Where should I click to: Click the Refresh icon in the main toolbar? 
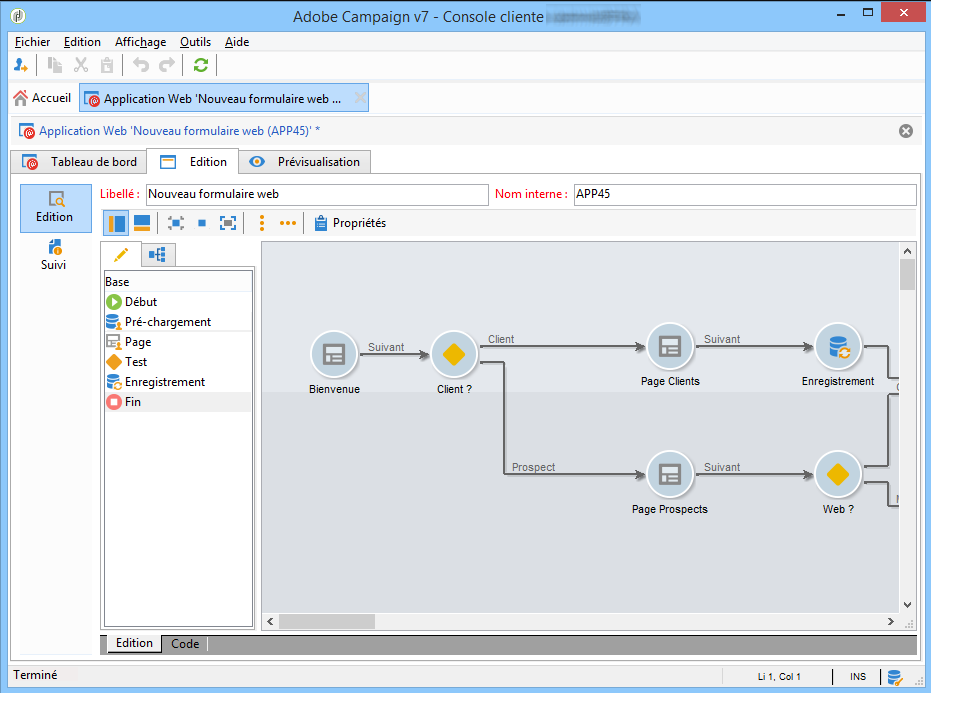(201, 65)
